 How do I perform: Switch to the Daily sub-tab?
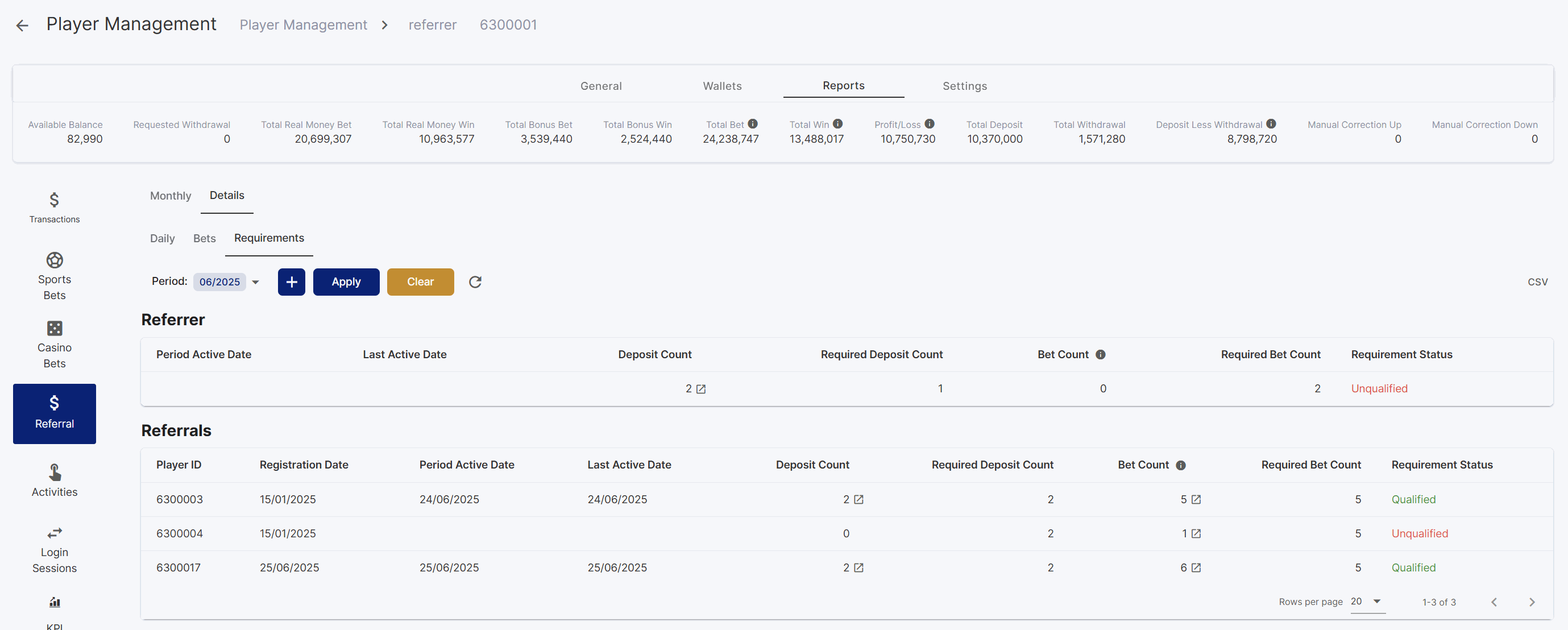tap(163, 239)
